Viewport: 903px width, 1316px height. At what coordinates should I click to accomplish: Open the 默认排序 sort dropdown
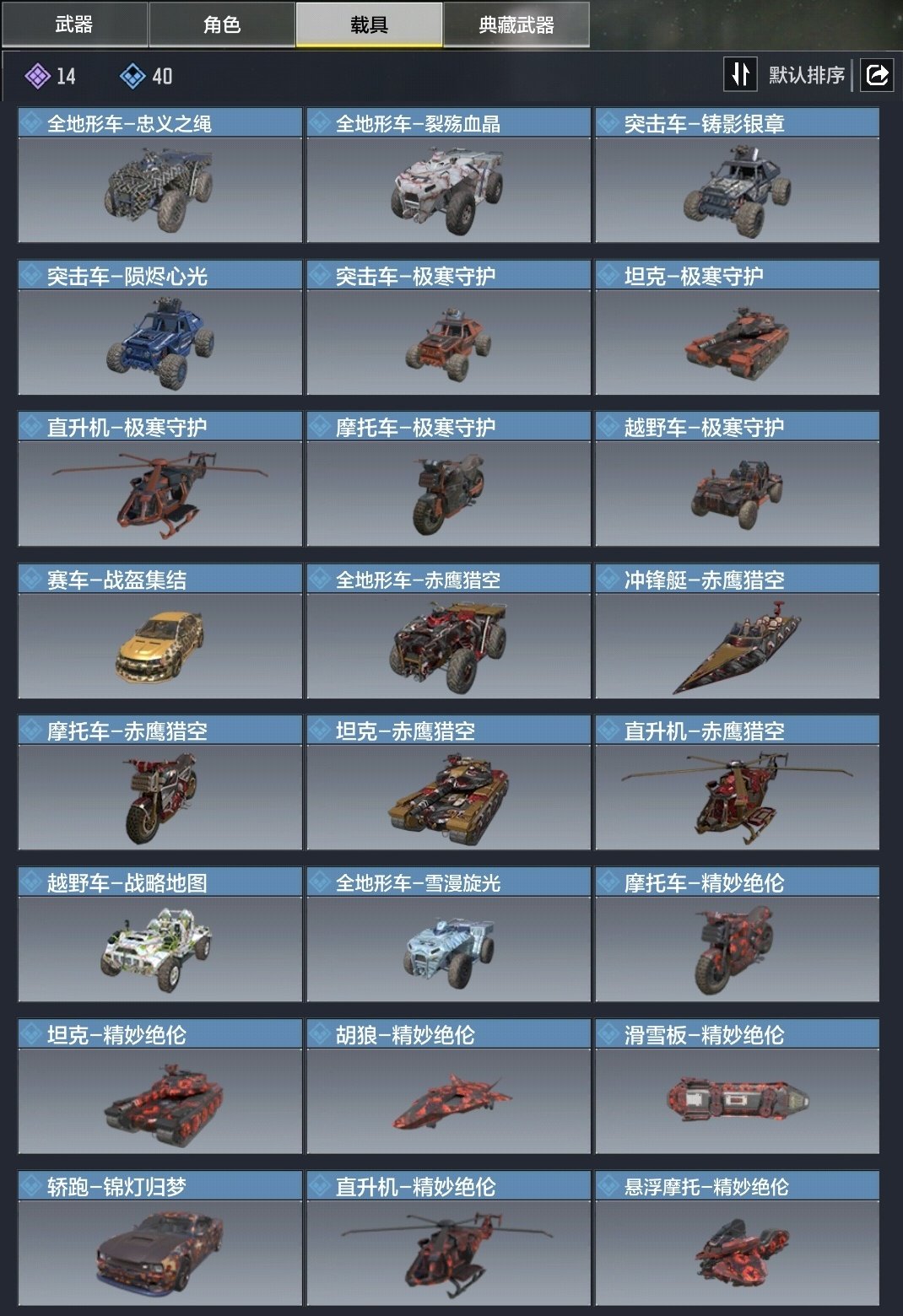(x=806, y=75)
